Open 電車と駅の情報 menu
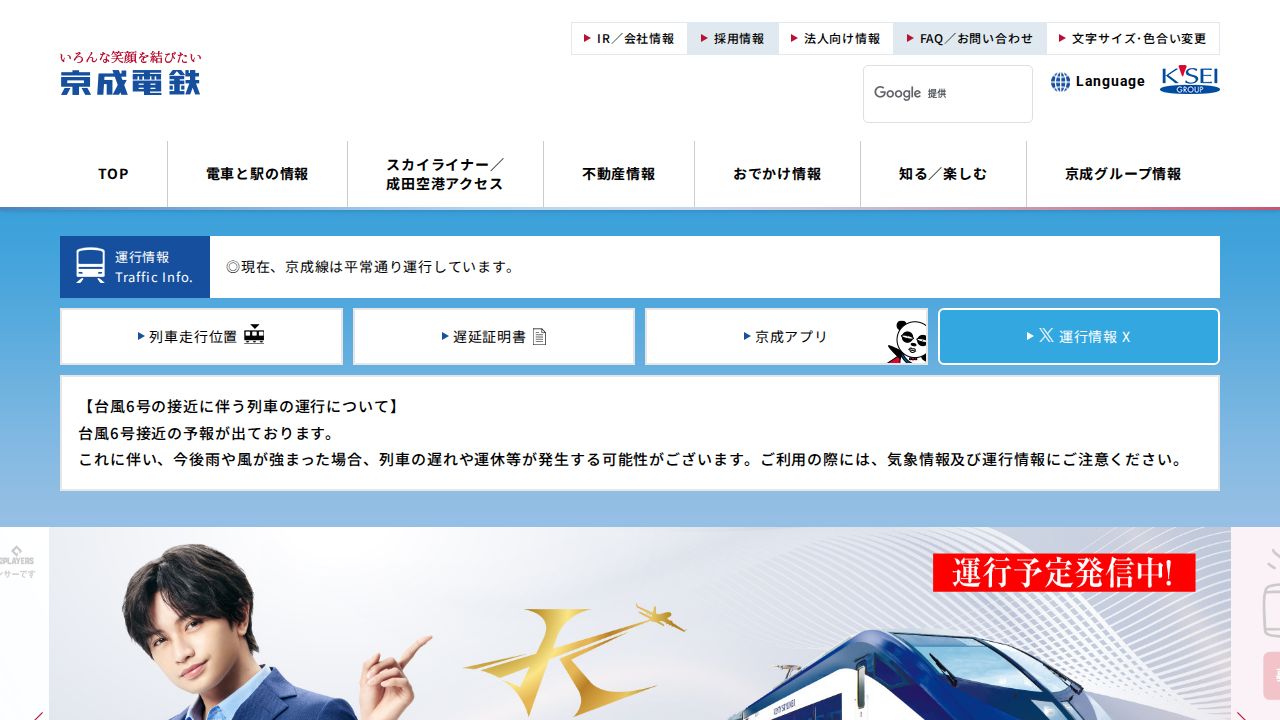Viewport: 1280px width, 720px height. (257, 174)
